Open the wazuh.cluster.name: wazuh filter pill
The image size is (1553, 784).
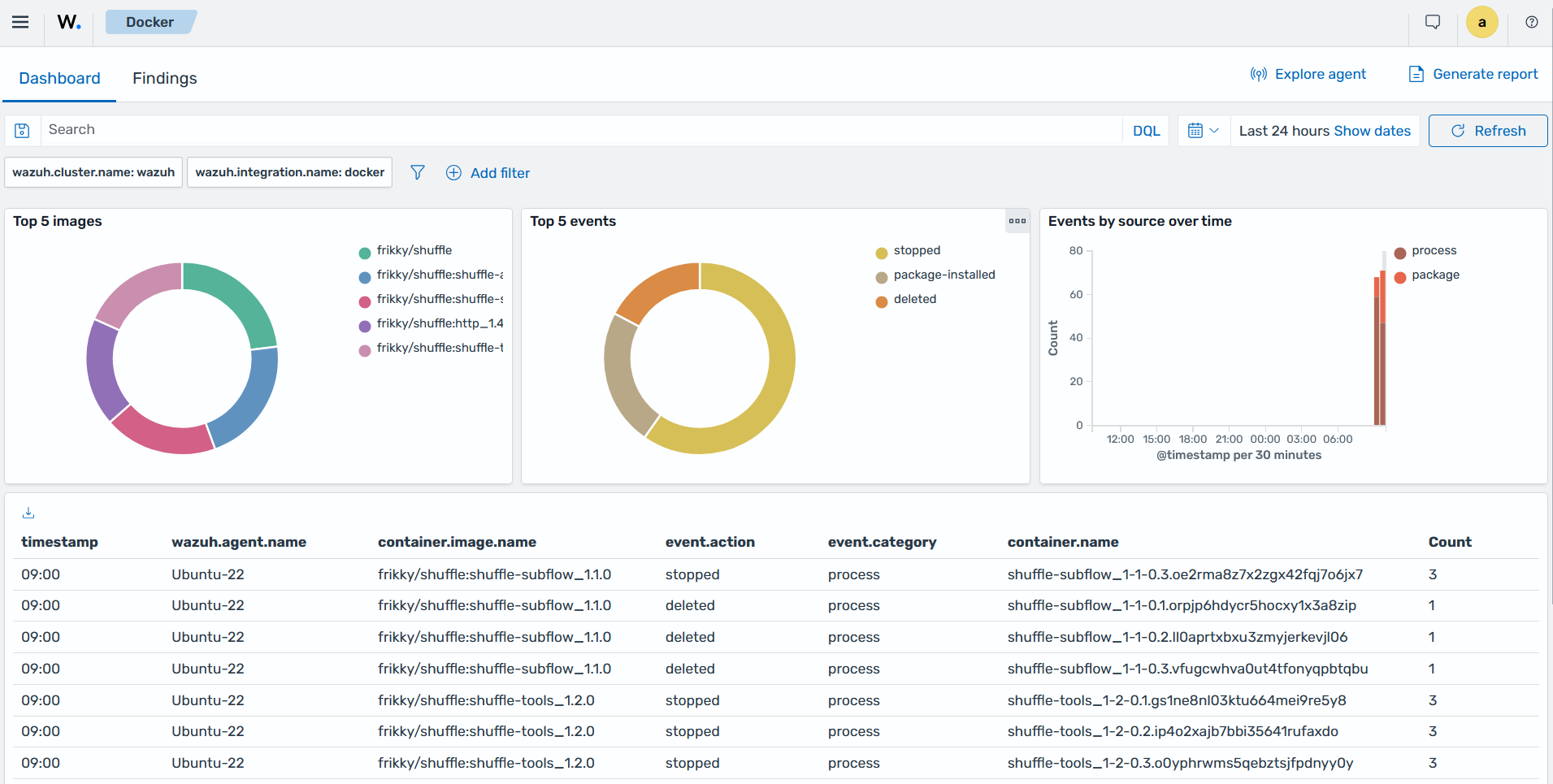(x=93, y=172)
